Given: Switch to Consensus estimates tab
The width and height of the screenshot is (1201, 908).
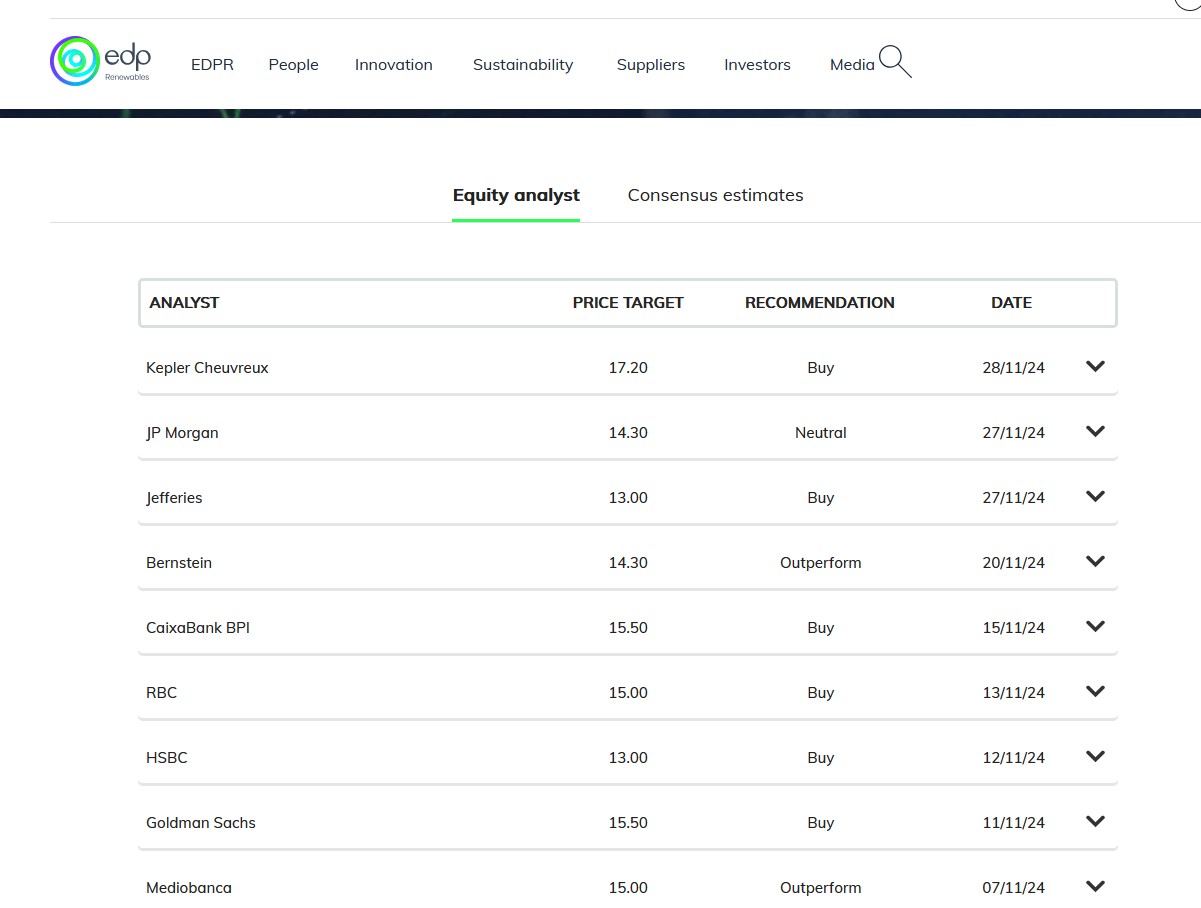Looking at the screenshot, I should point(715,195).
